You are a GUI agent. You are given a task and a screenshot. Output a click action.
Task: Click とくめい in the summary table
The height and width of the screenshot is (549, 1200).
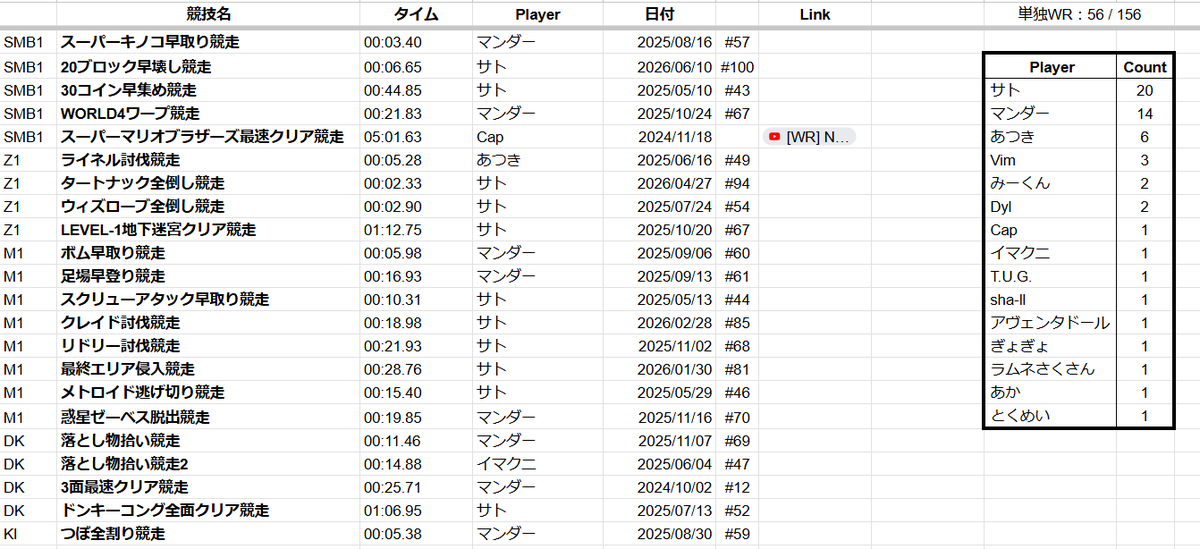pos(1051,416)
